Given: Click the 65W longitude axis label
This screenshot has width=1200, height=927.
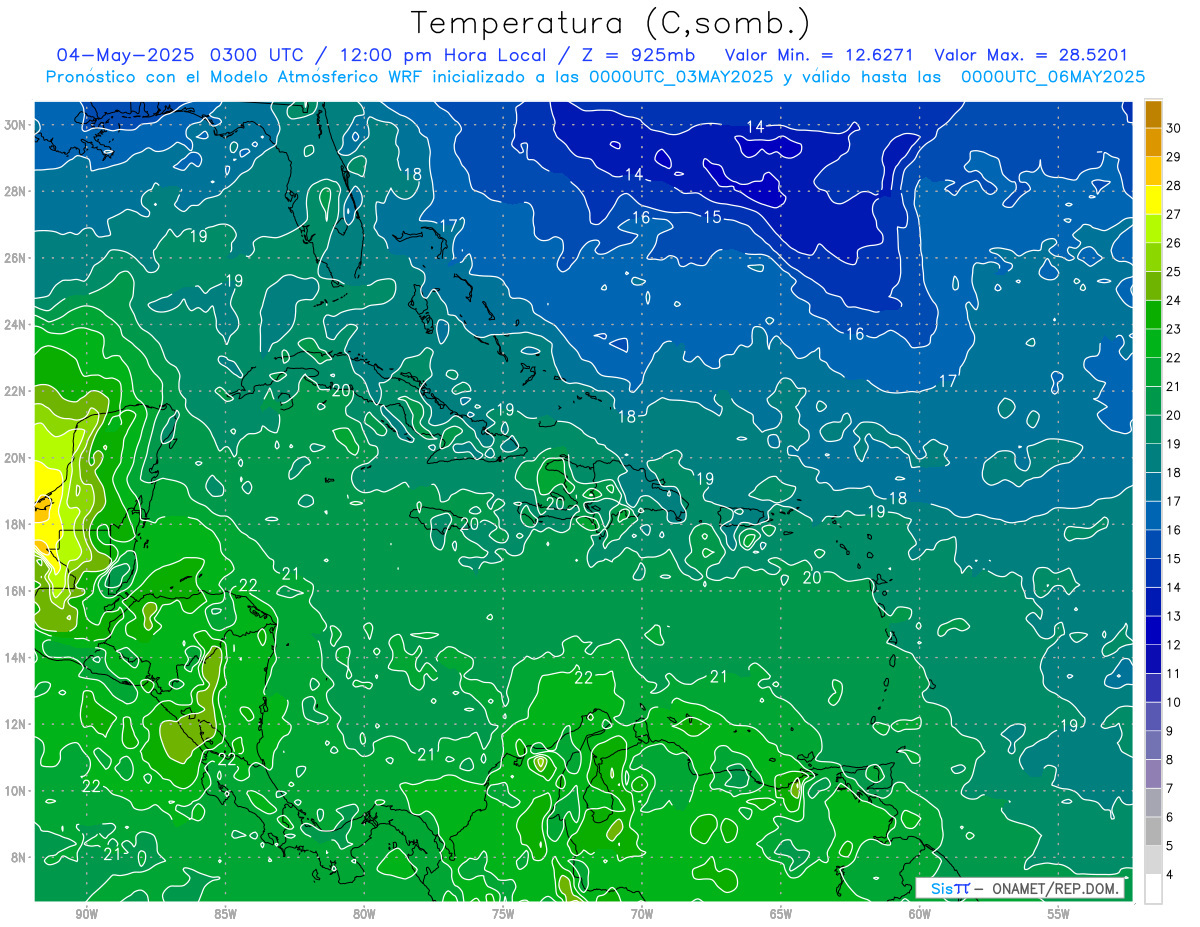Looking at the screenshot, I should (x=781, y=914).
